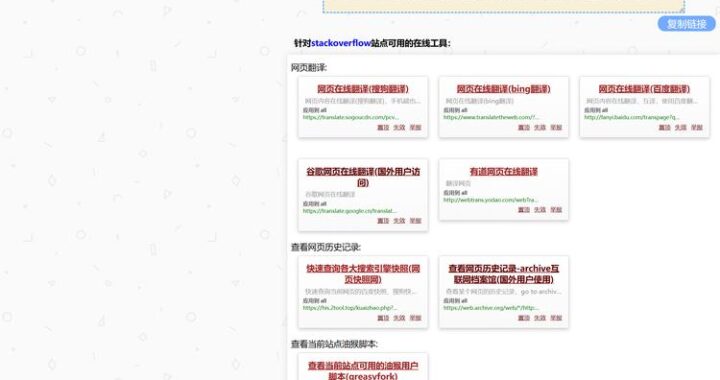720x380 pixels.
Task: Click the www.translatetheweb.com URL text
Action: [491, 117]
